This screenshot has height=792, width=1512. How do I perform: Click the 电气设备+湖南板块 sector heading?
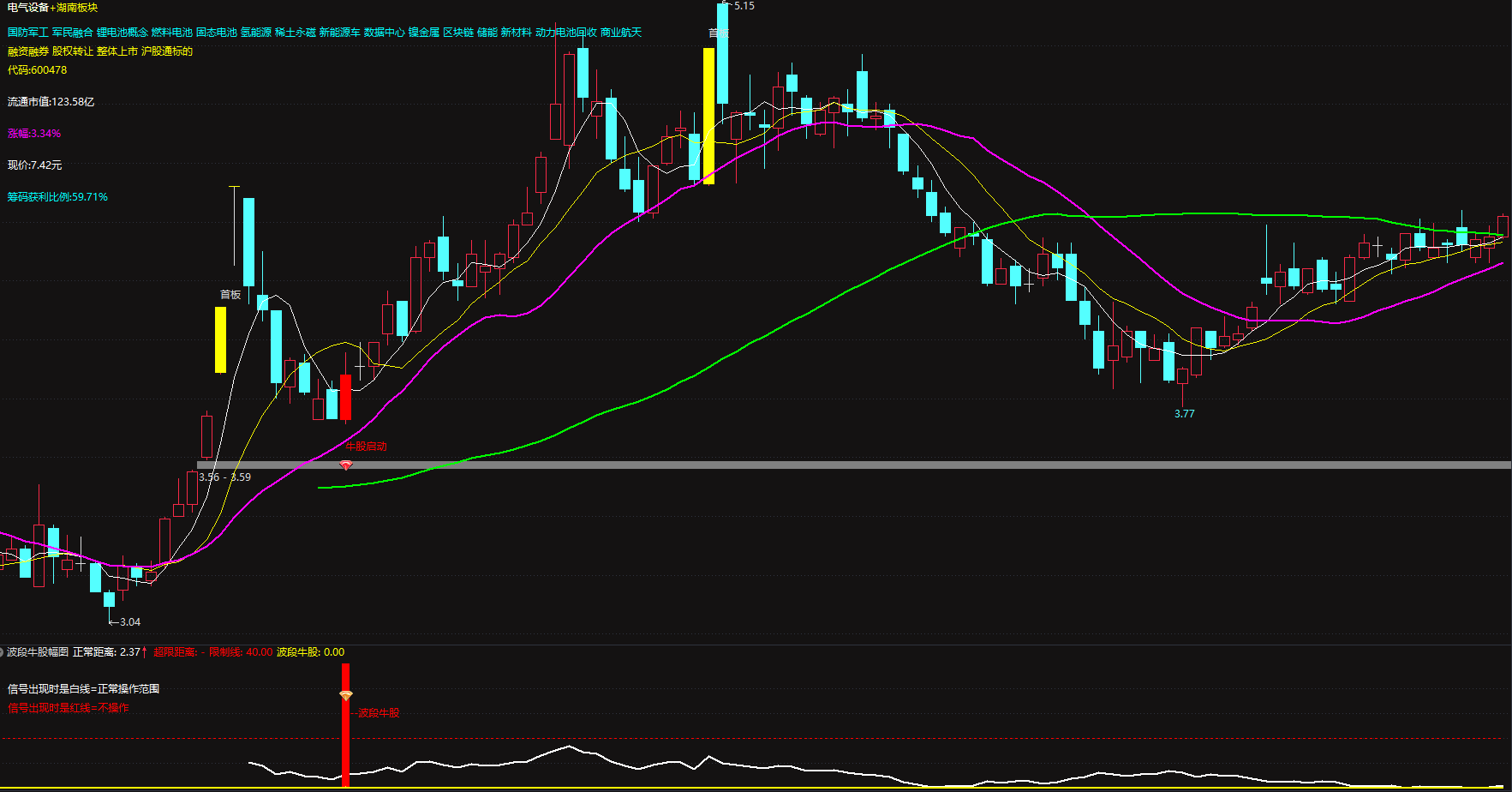[x=52, y=8]
